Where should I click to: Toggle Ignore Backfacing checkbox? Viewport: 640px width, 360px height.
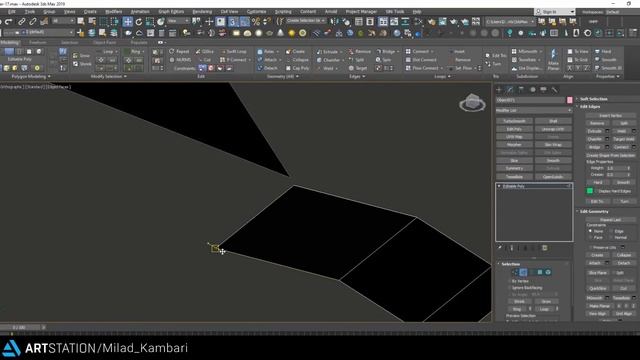(509, 288)
